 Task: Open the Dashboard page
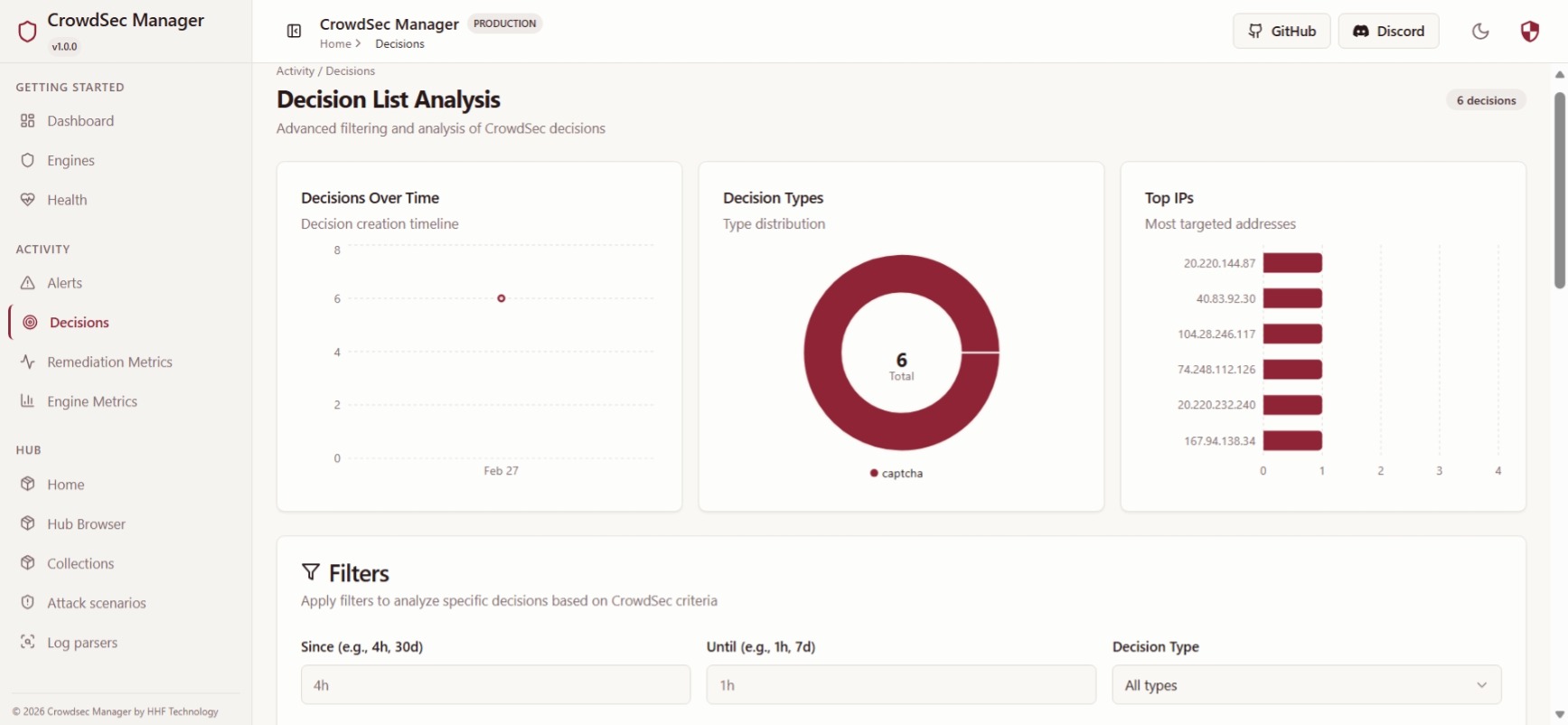click(80, 121)
